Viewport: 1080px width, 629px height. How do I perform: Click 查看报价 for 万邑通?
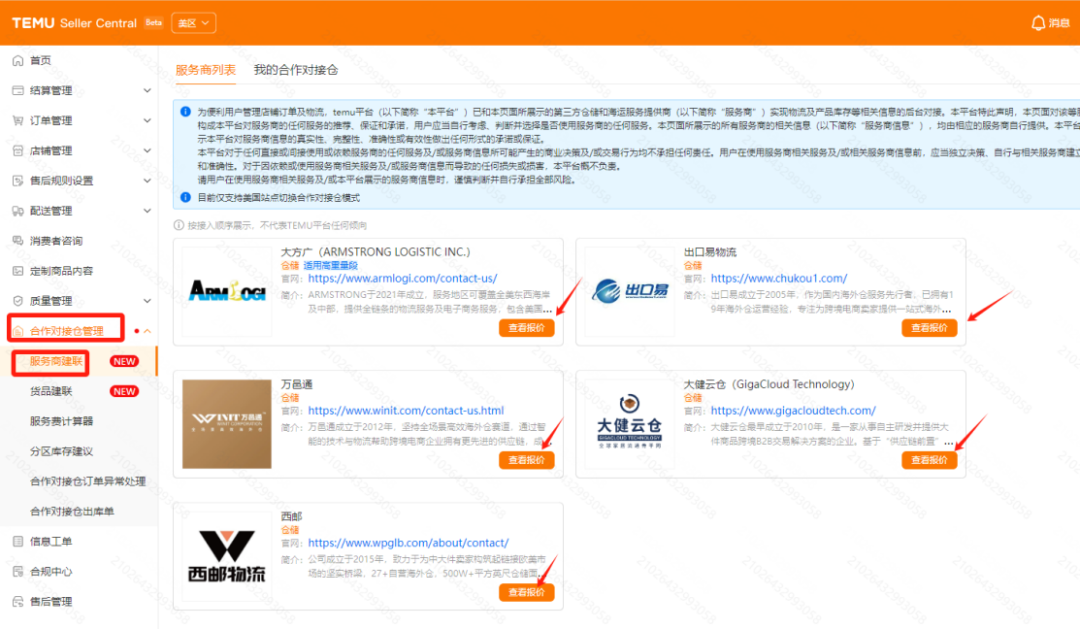point(526,460)
